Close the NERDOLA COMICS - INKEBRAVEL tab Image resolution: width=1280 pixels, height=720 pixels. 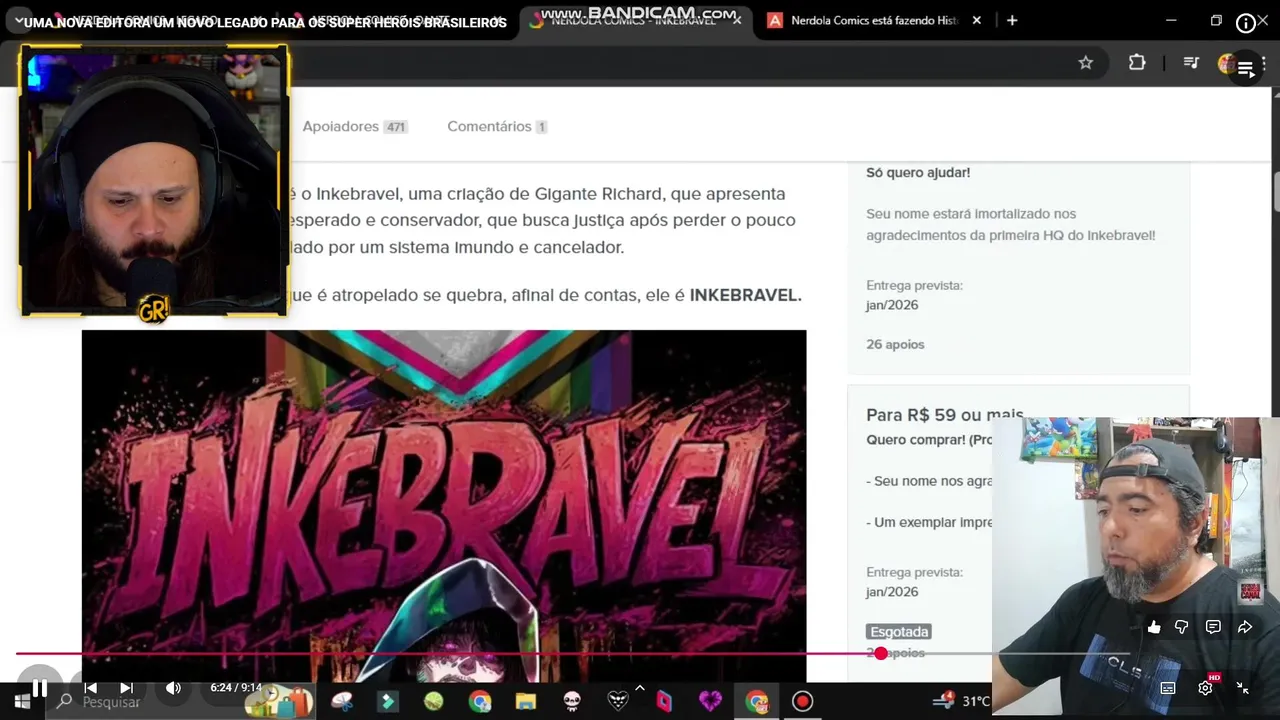(x=738, y=20)
